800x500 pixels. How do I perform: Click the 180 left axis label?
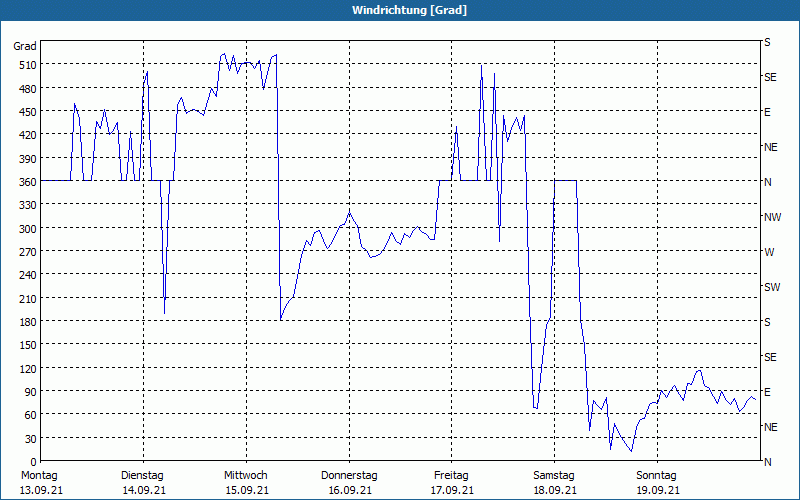[x=28, y=322]
